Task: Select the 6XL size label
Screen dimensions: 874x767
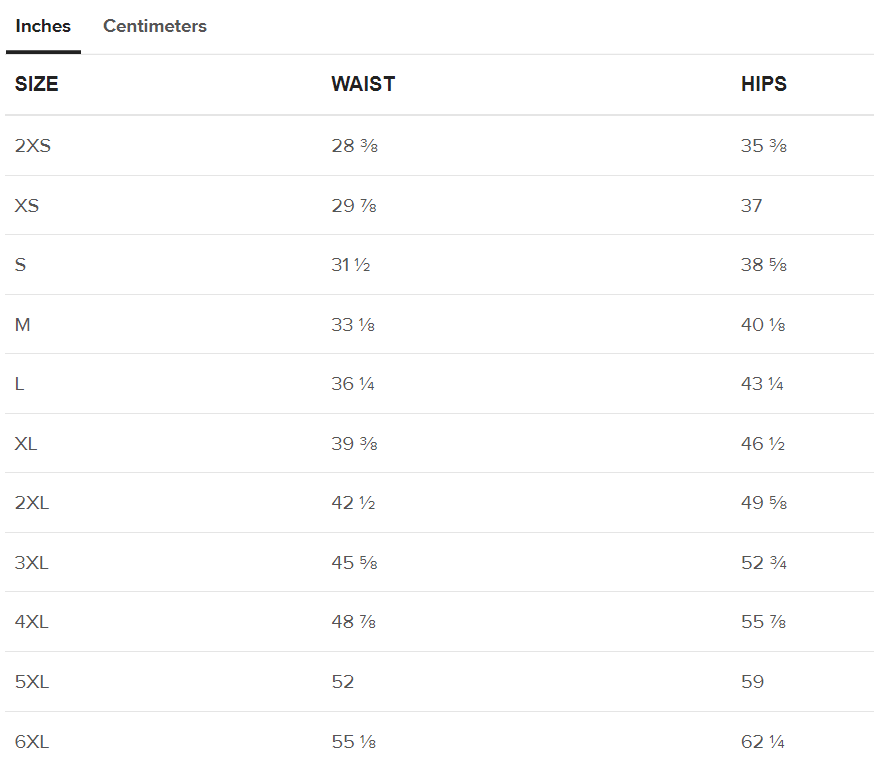Action: click(32, 742)
